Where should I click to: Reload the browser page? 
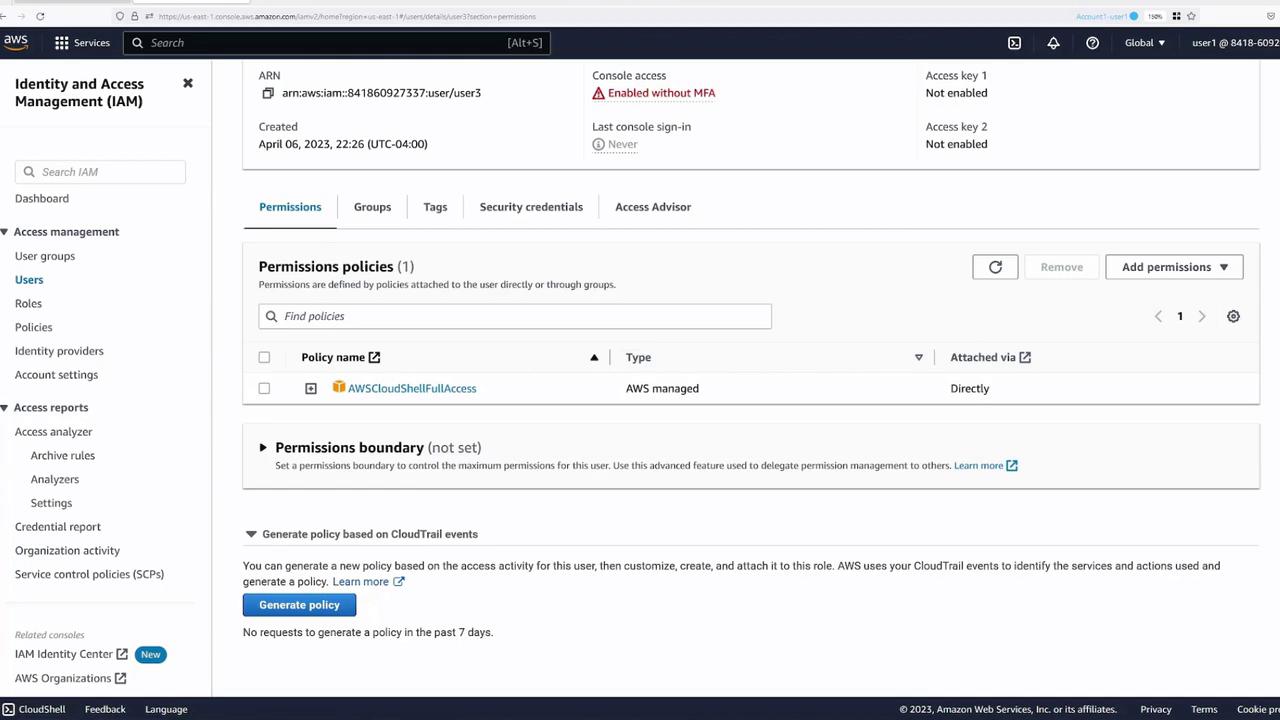pyautogui.click(x=40, y=16)
